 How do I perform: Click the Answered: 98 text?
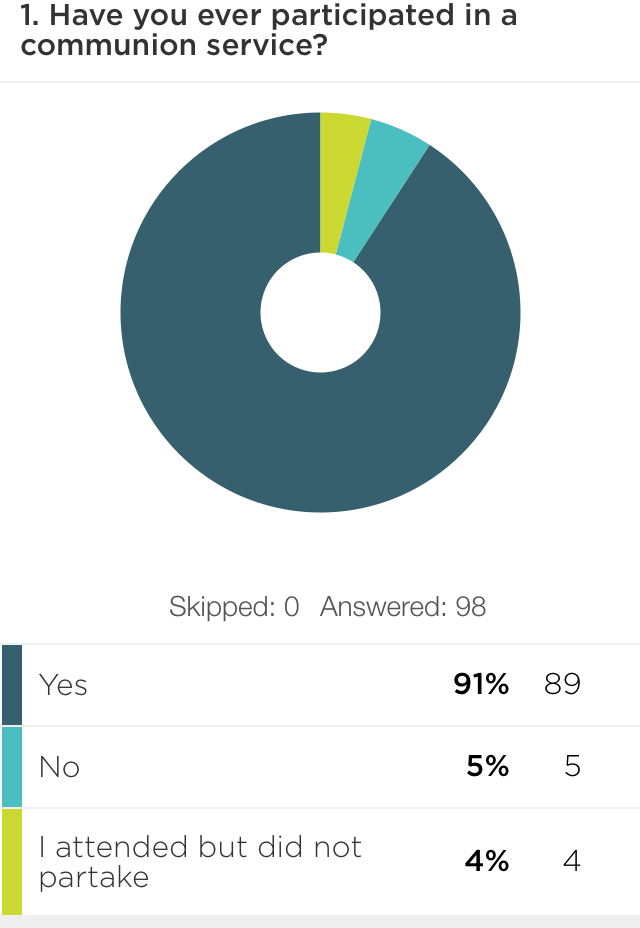pyautogui.click(x=403, y=607)
